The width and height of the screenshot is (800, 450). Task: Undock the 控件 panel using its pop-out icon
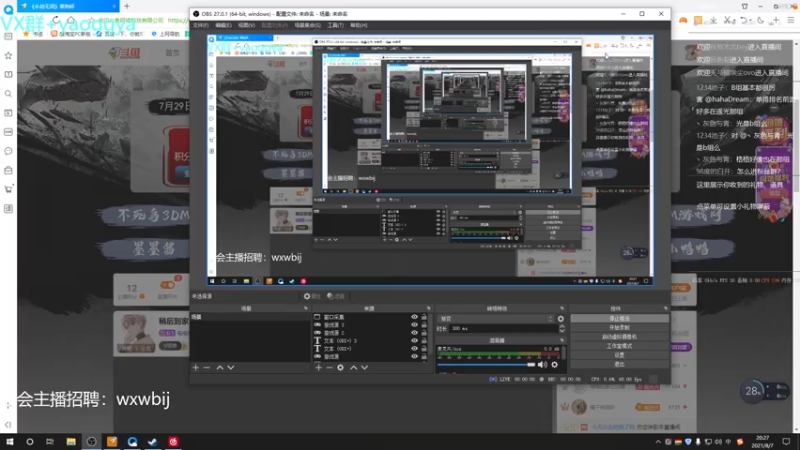666,308
